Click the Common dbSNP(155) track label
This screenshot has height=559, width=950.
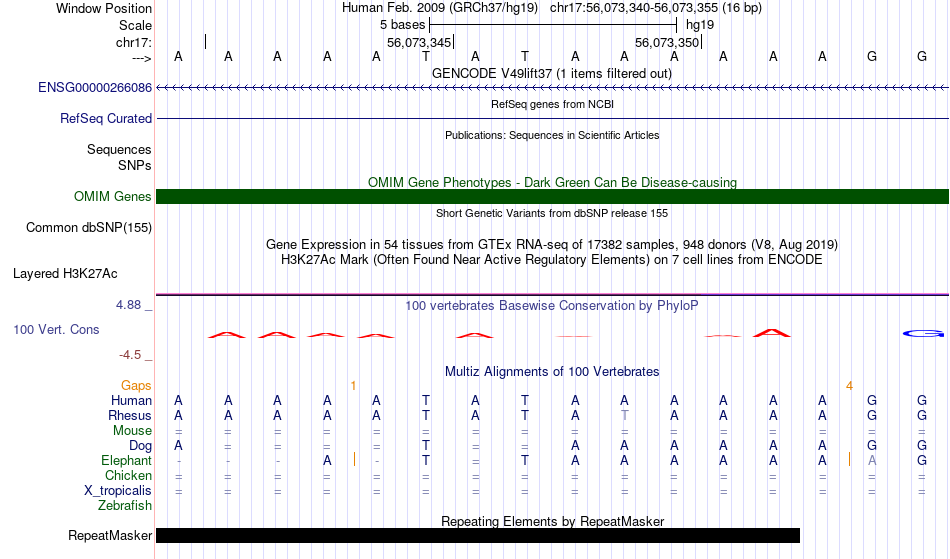click(88, 228)
